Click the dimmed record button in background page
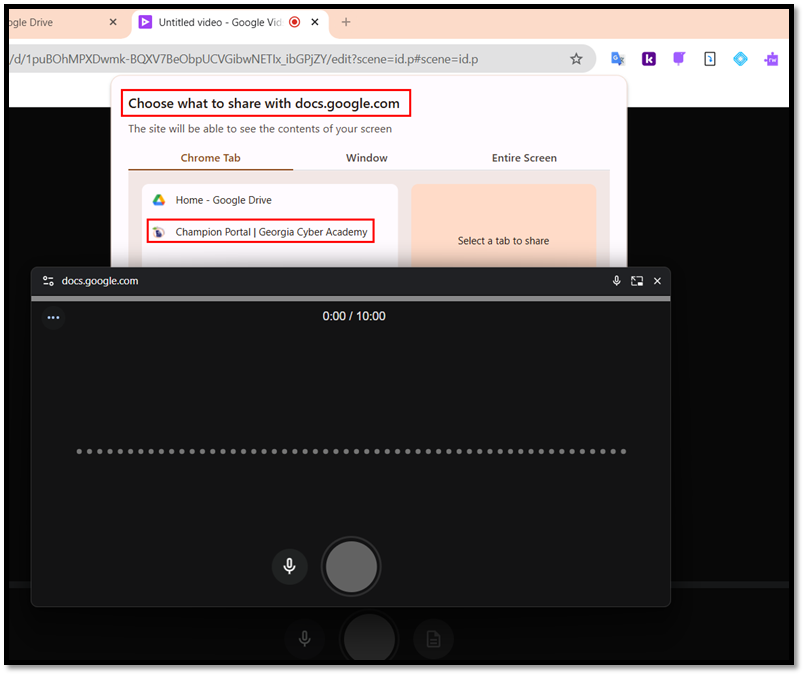Screen dimensions: 805x676 tap(369, 636)
